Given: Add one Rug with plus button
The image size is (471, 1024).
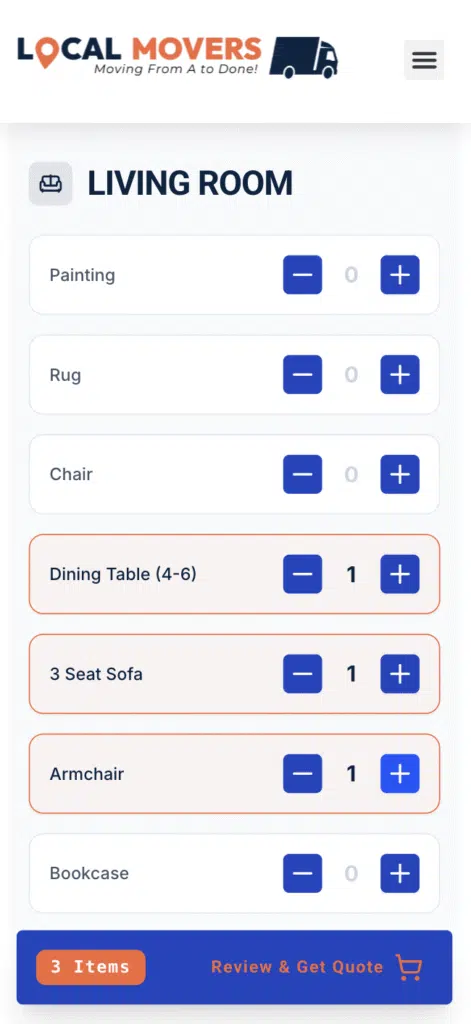Looking at the screenshot, I should [400, 375].
